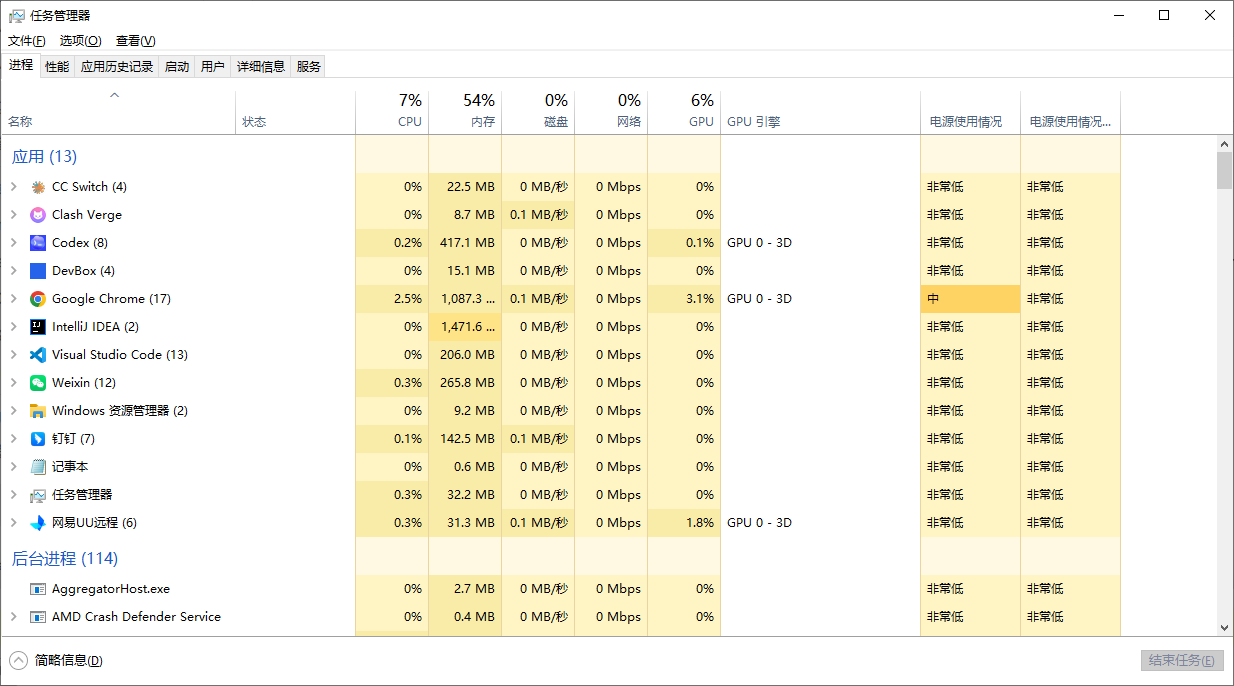Click the 钉钉 app icon
Viewport: 1234px width, 686px height.
(38, 439)
